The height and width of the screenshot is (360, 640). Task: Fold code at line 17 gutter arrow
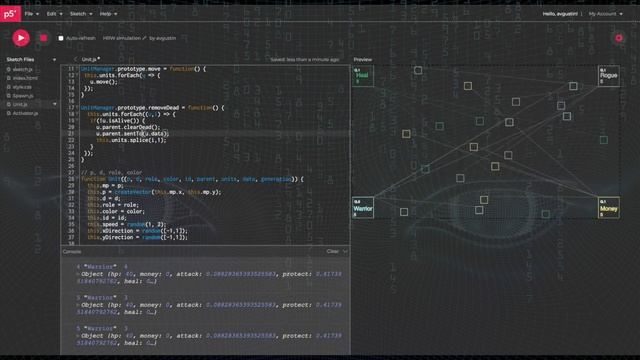coord(77,108)
